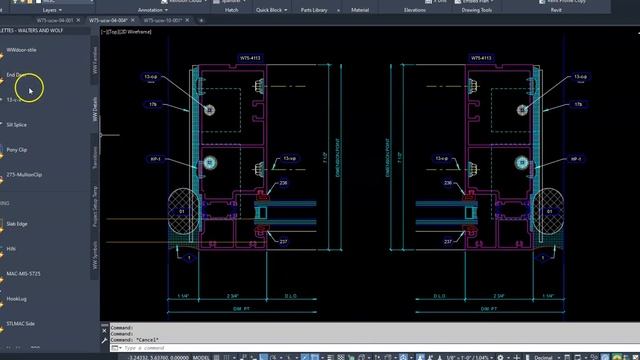Screen dimensions: 640x360
Task: Select the Pony Clip palette tool
Action: click(x=17, y=149)
